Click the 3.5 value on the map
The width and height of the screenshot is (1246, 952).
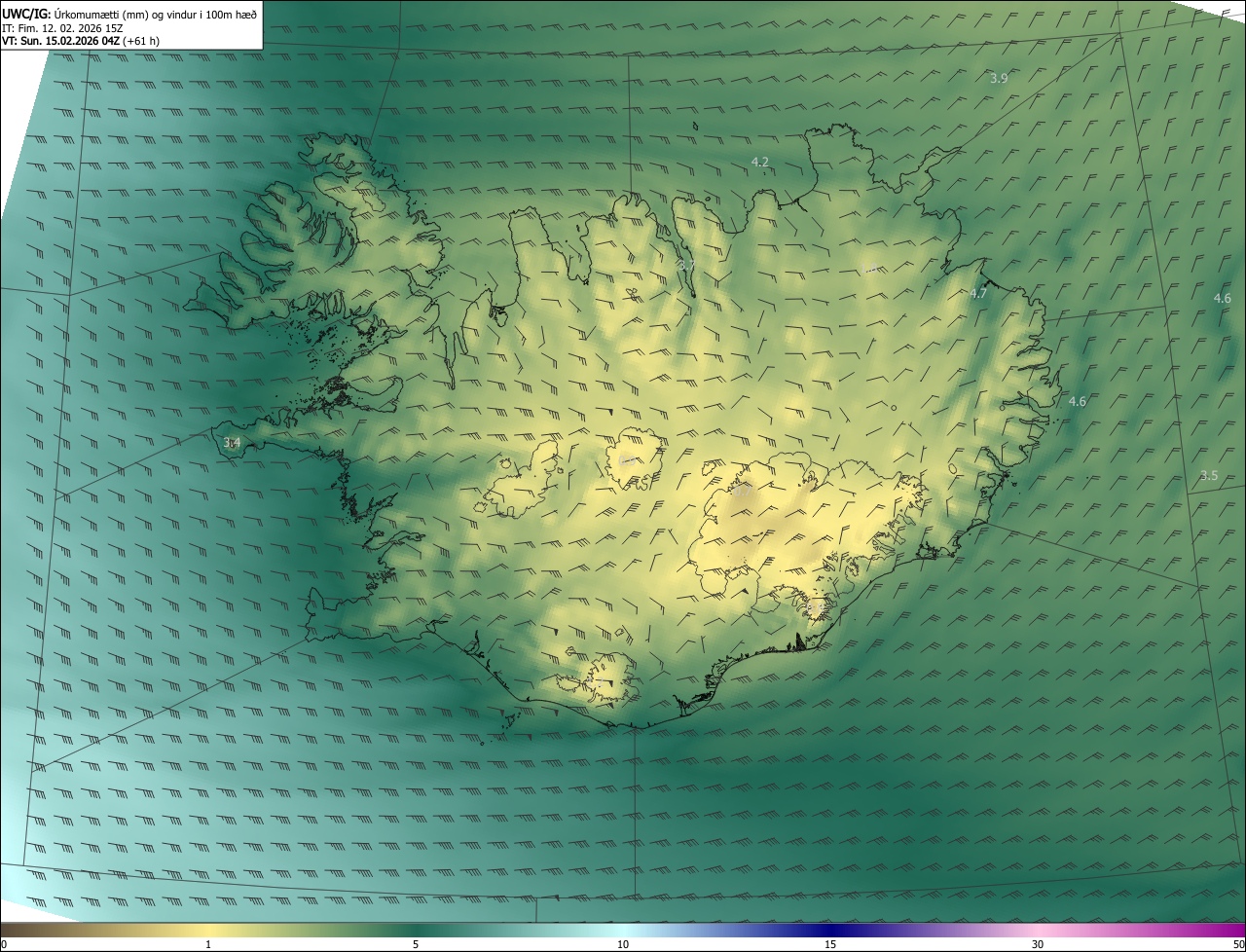1209,476
